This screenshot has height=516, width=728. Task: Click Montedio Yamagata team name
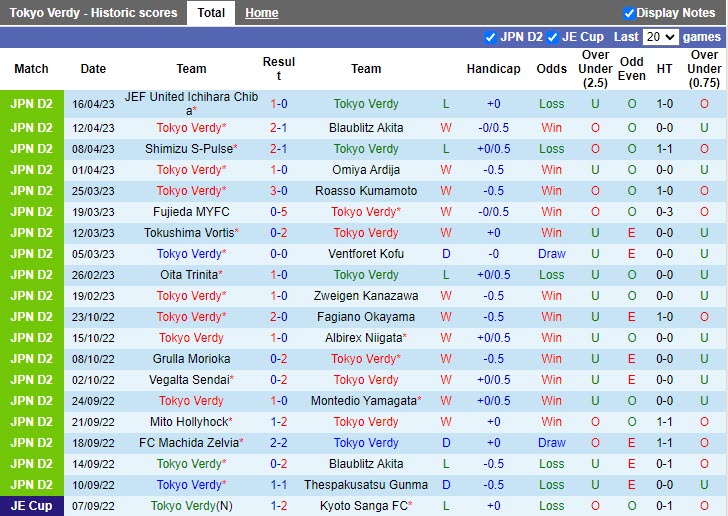(364, 400)
